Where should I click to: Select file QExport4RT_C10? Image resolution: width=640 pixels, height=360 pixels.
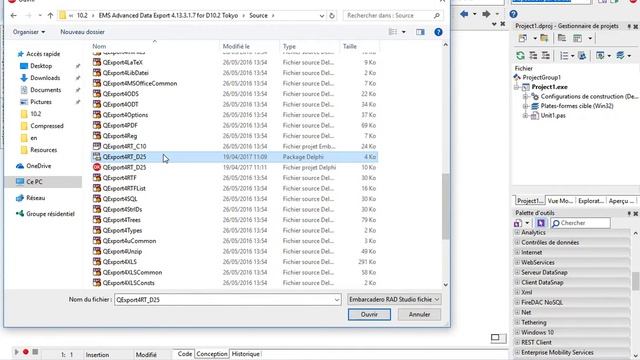(x=234, y=146)
